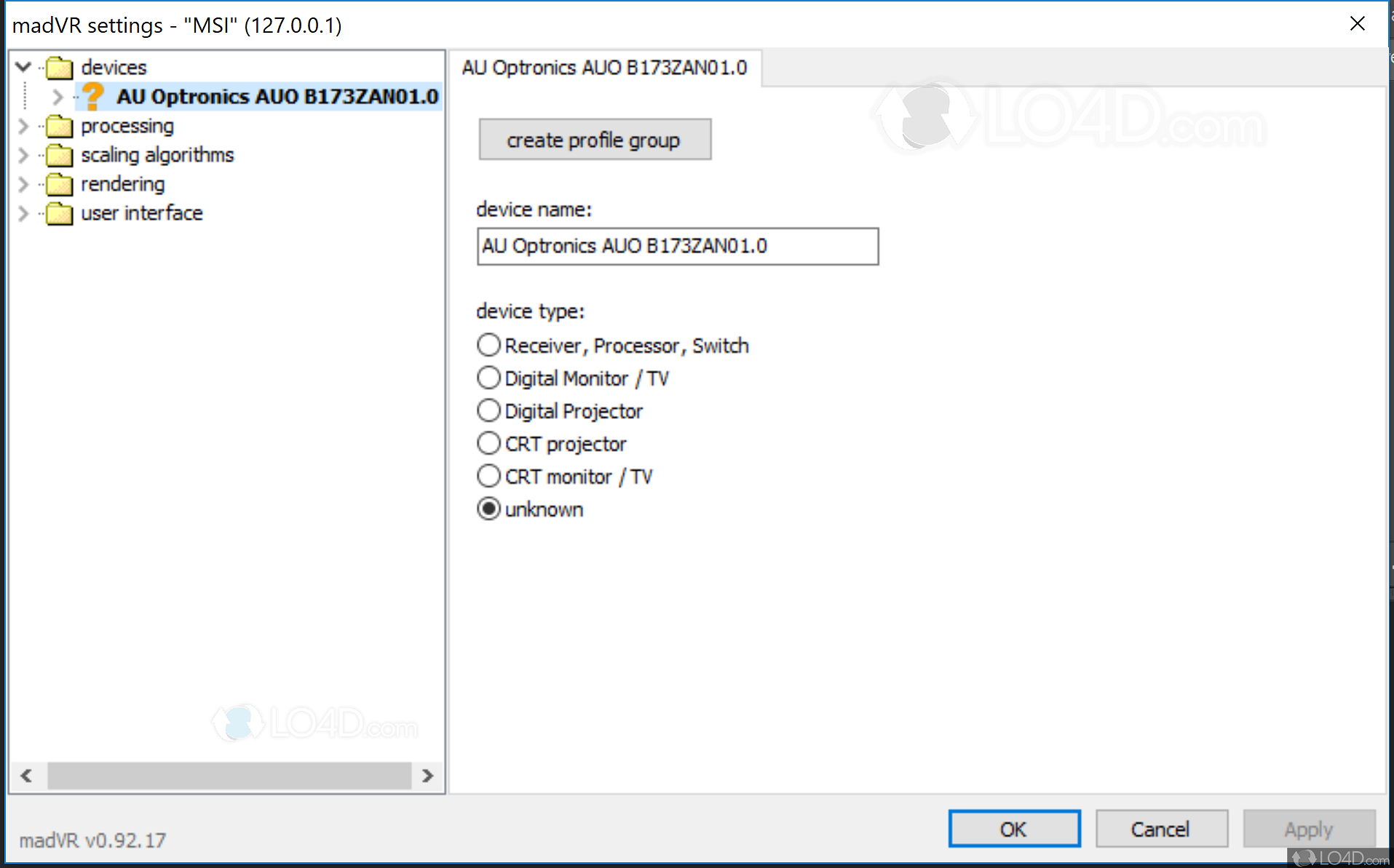The height and width of the screenshot is (868, 1394).
Task: Open the AU Optronics AUO B173ZAN01.0 tab
Action: pos(605,68)
